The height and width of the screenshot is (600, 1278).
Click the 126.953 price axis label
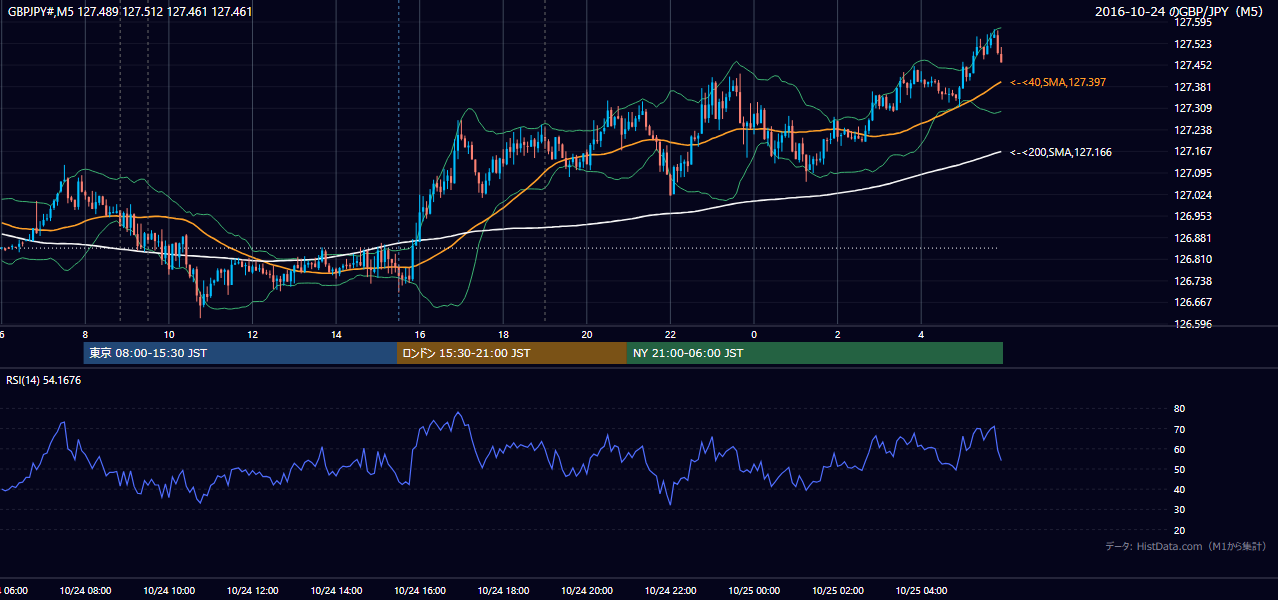[1193, 216]
